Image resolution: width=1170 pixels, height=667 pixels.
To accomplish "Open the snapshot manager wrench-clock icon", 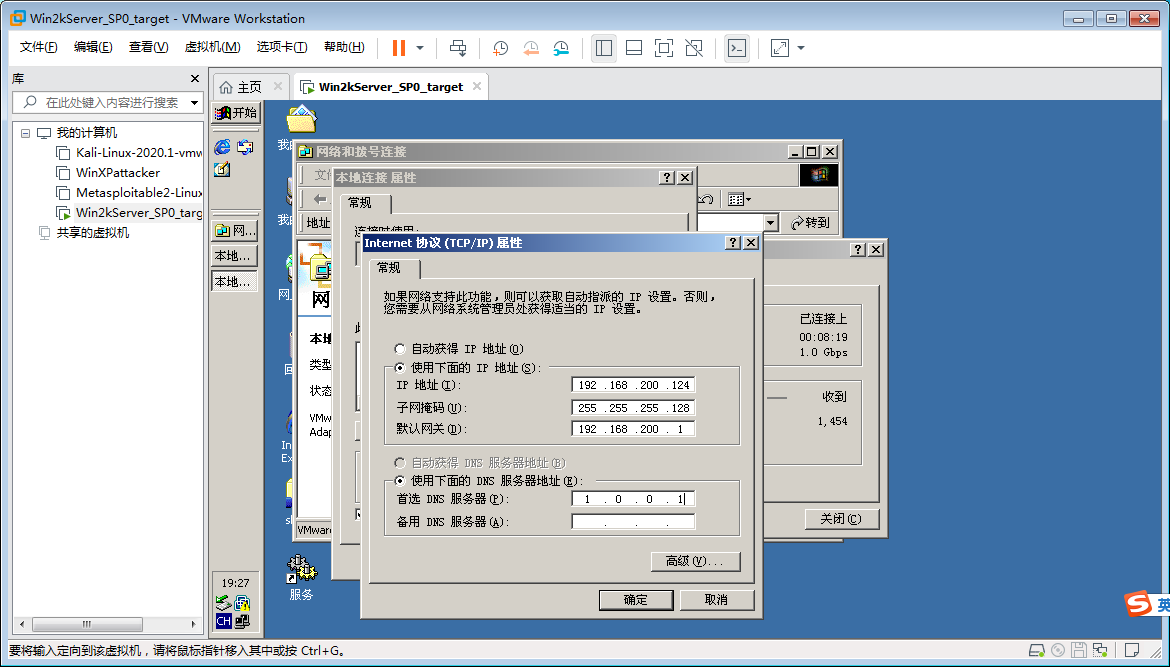I will tap(561, 48).
